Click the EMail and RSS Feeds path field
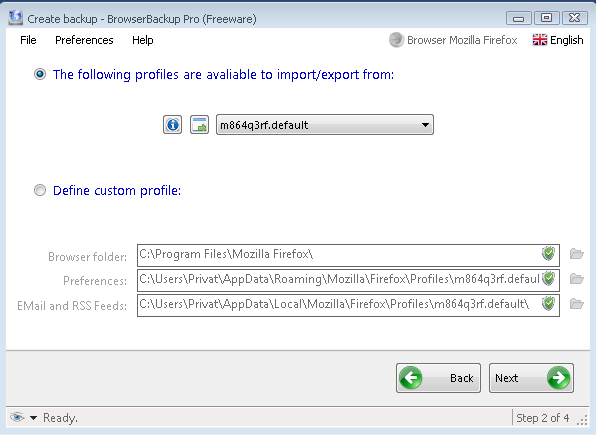The width and height of the screenshot is (596, 435). [x=348, y=305]
